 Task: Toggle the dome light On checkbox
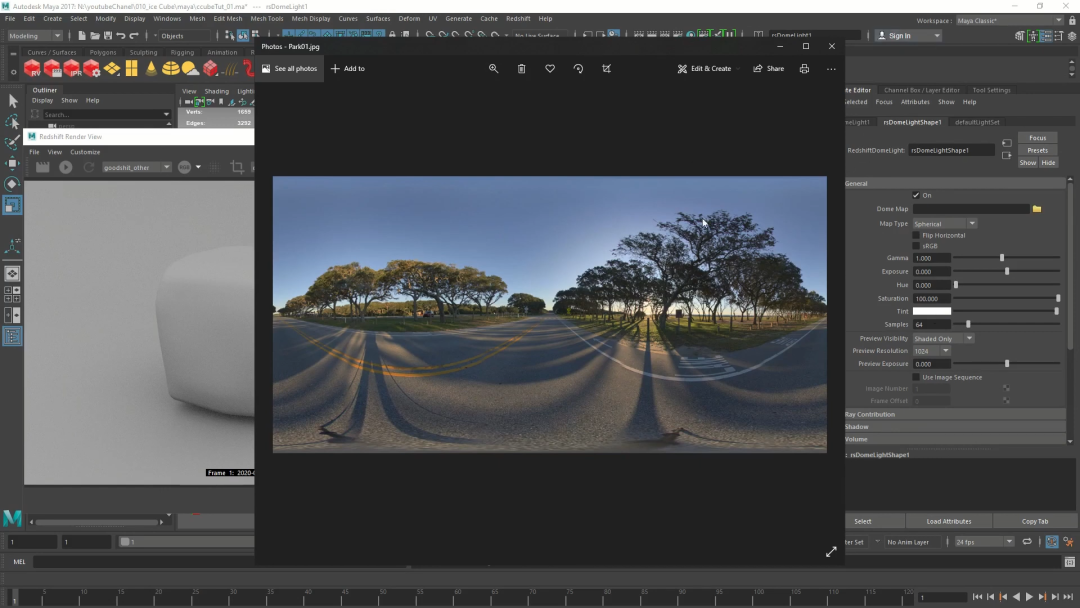tap(916, 195)
